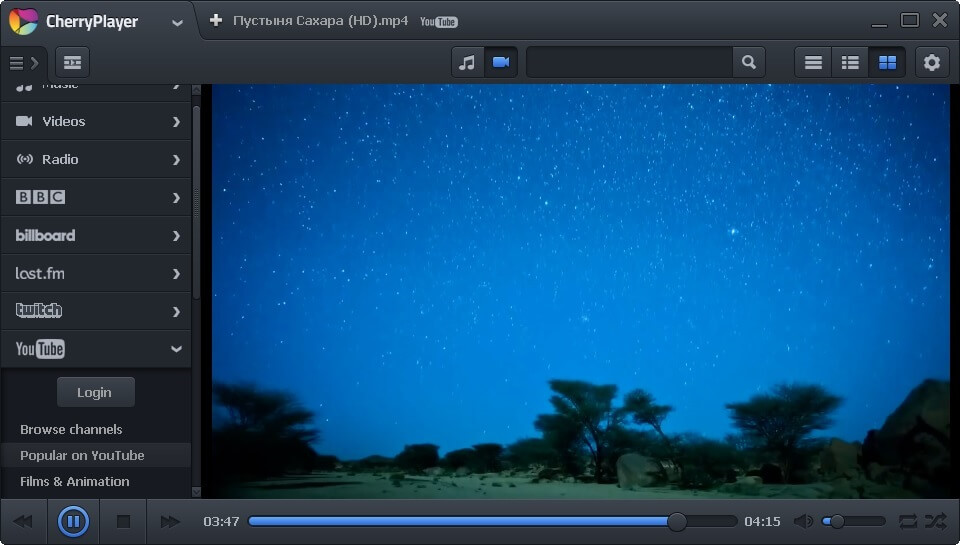The height and width of the screenshot is (545, 960).
Task: Select the Films & Animation category
Action: [74, 481]
